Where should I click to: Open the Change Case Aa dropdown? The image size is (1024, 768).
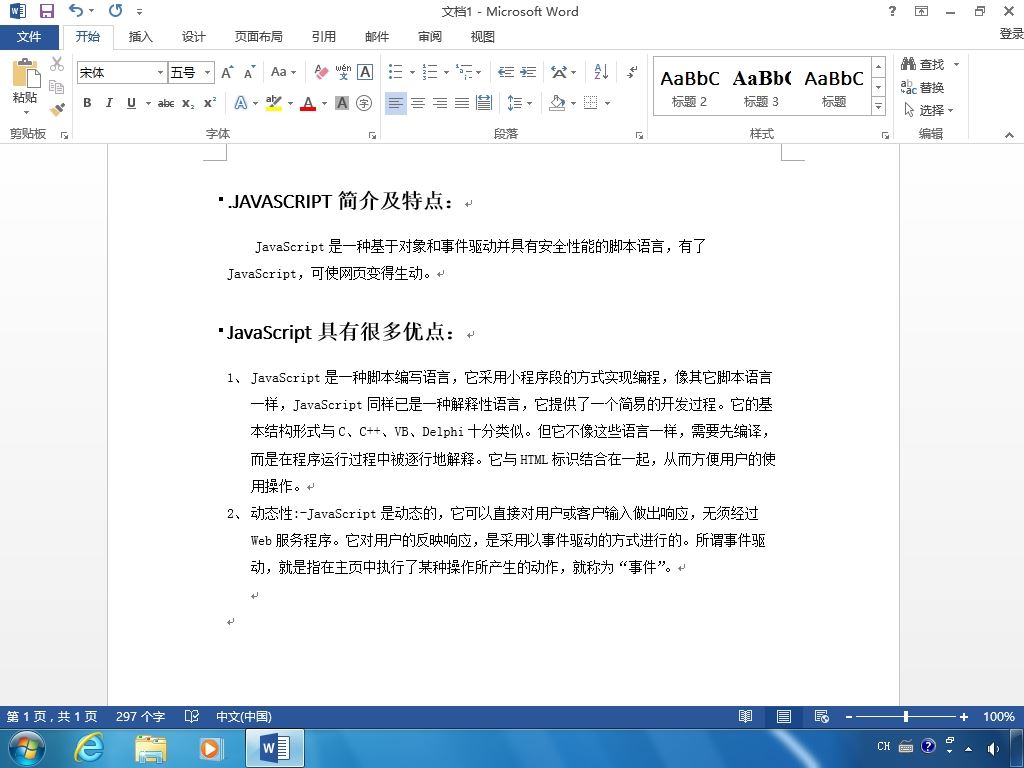click(283, 72)
